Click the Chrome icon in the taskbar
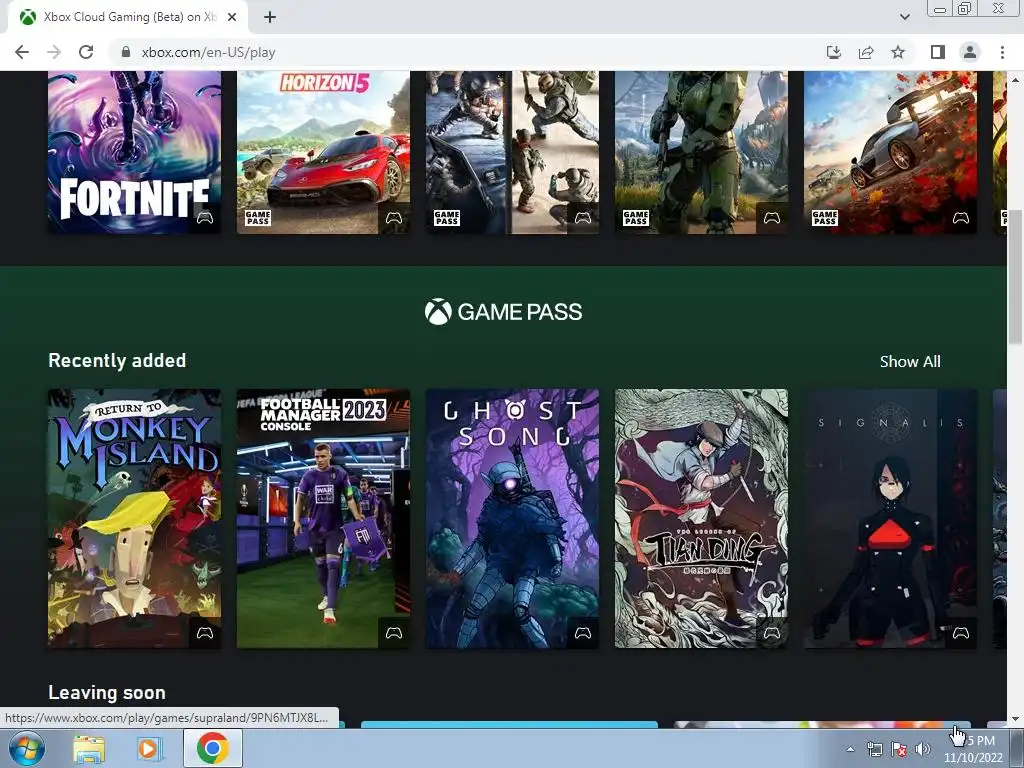1024x768 pixels. pyautogui.click(x=212, y=748)
